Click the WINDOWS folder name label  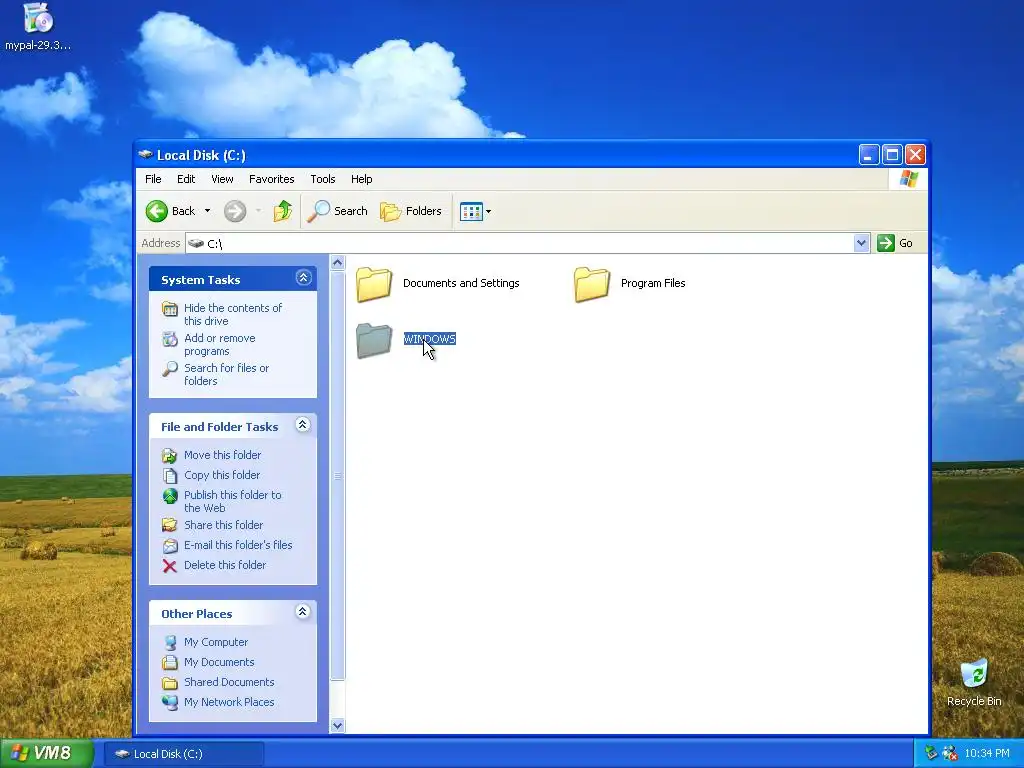[430, 339]
